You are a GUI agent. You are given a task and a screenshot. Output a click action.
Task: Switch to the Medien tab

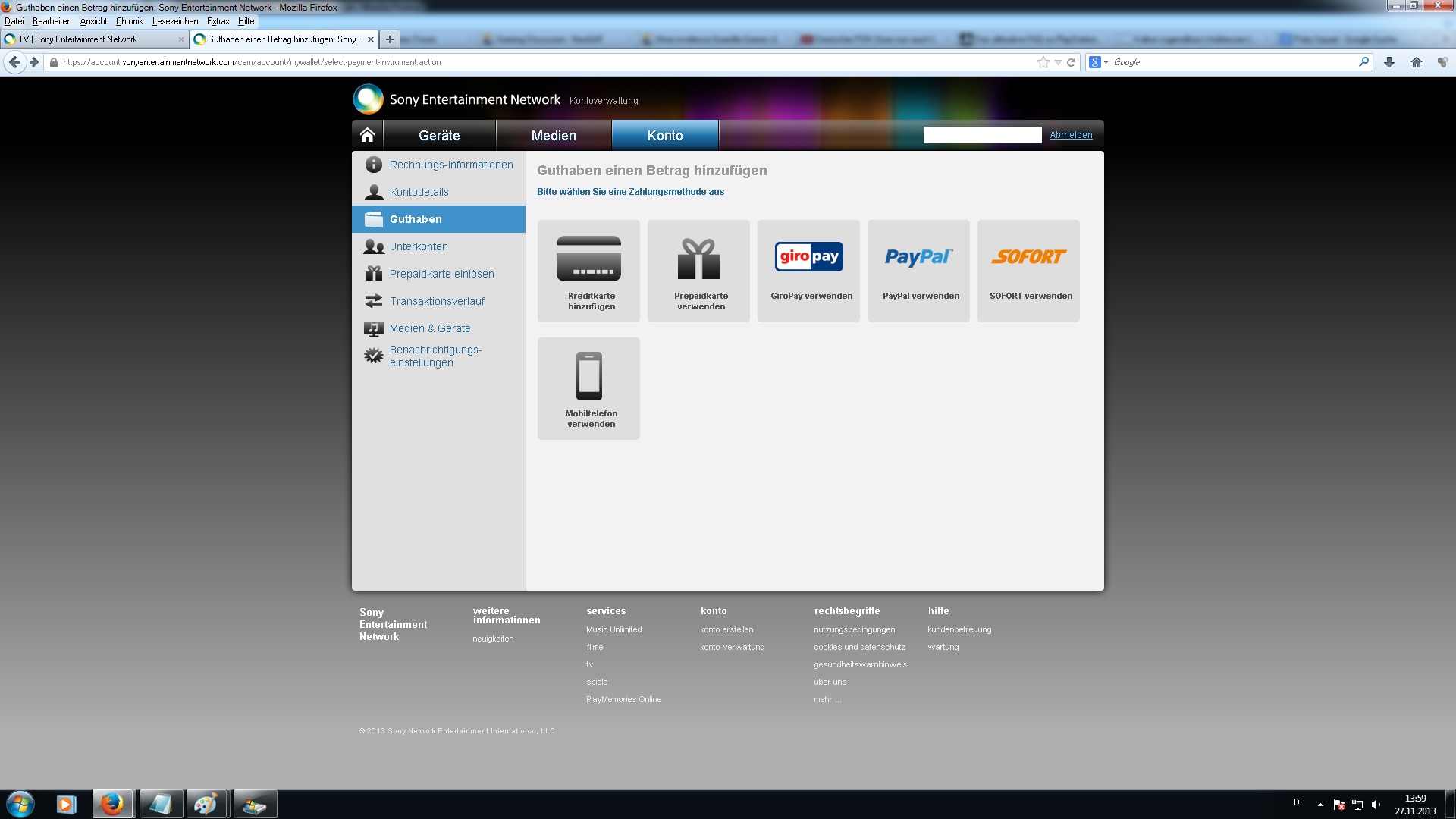click(554, 135)
